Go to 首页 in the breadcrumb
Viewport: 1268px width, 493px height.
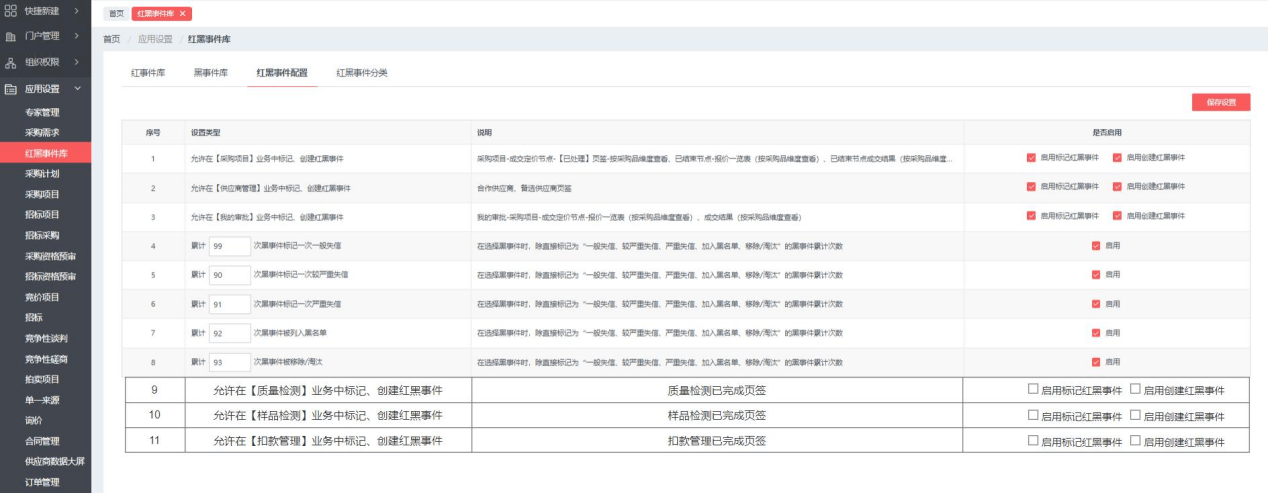[111, 39]
